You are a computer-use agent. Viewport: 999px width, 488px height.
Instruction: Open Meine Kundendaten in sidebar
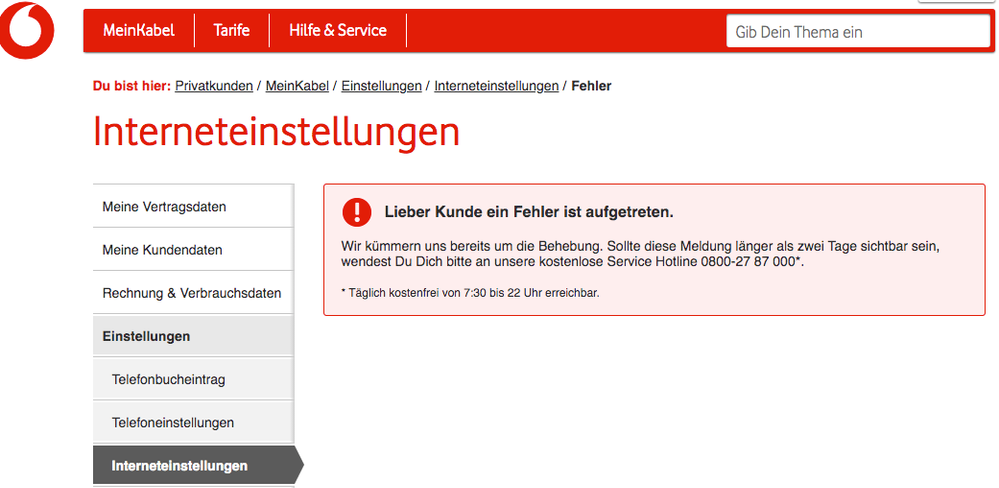193,250
